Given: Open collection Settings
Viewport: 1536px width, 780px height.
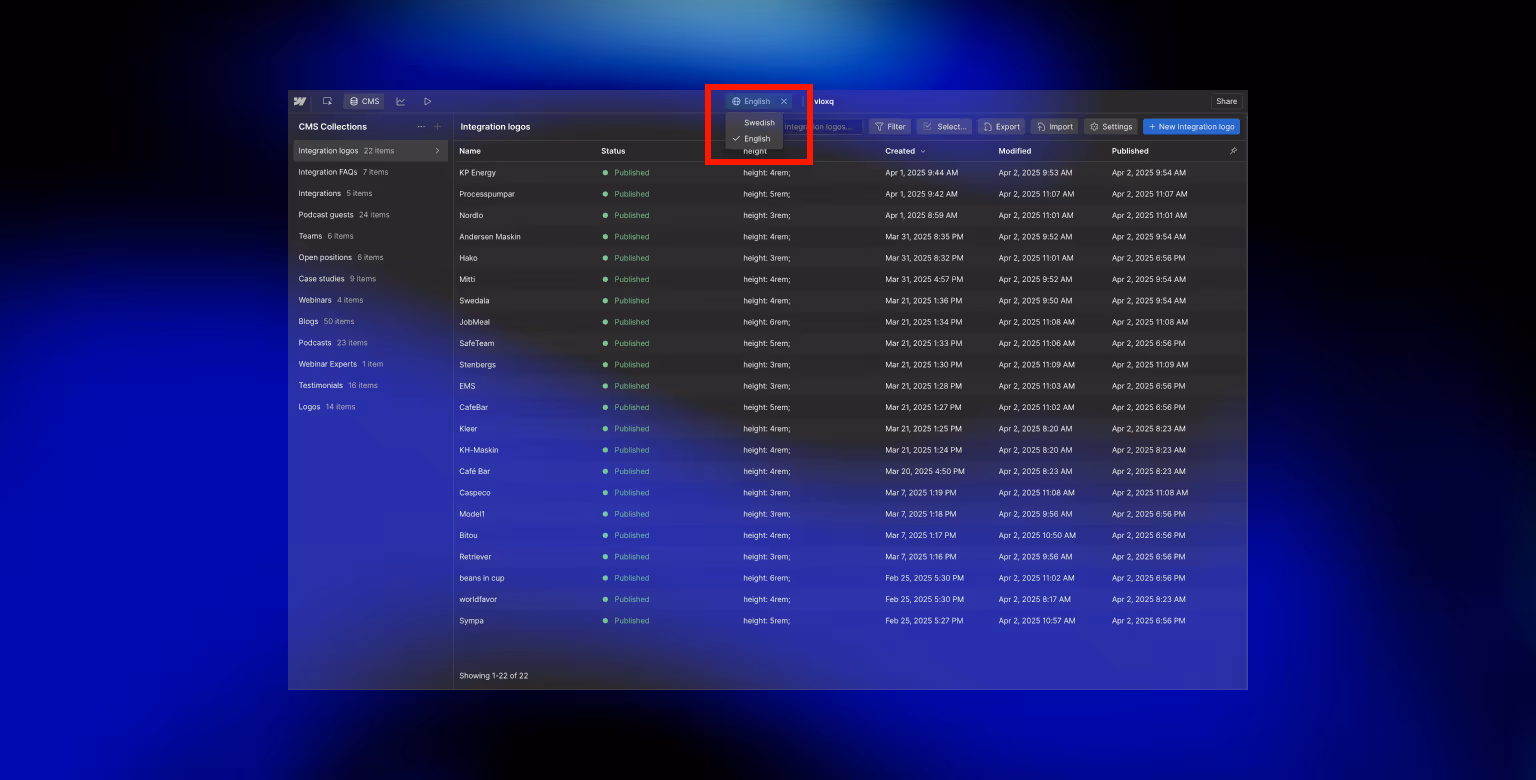Looking at the screenshot, I should 1111,127.
